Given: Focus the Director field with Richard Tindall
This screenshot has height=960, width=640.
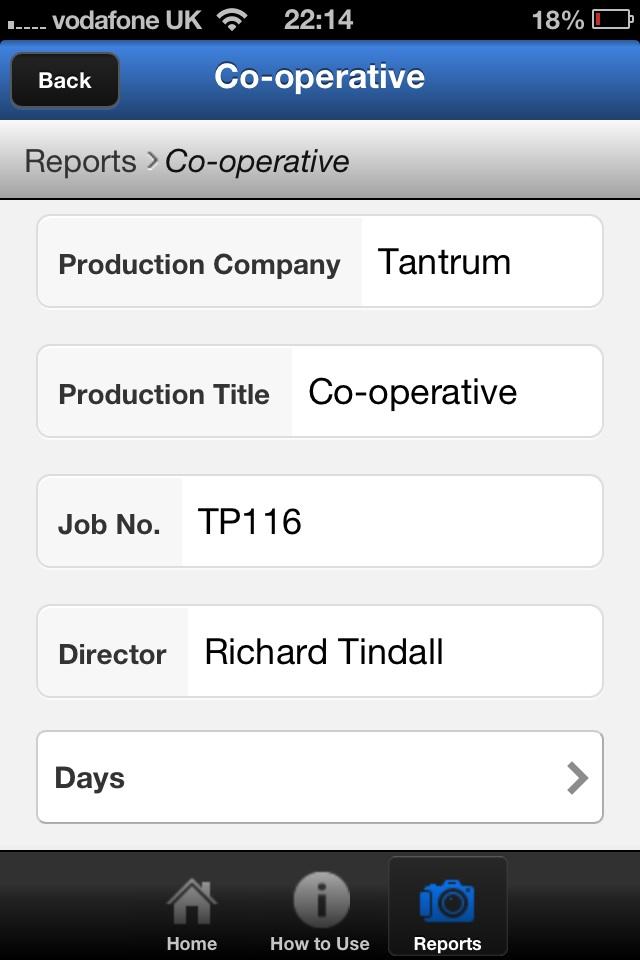Looking at the screenshot, I should (x=395, y=651).
